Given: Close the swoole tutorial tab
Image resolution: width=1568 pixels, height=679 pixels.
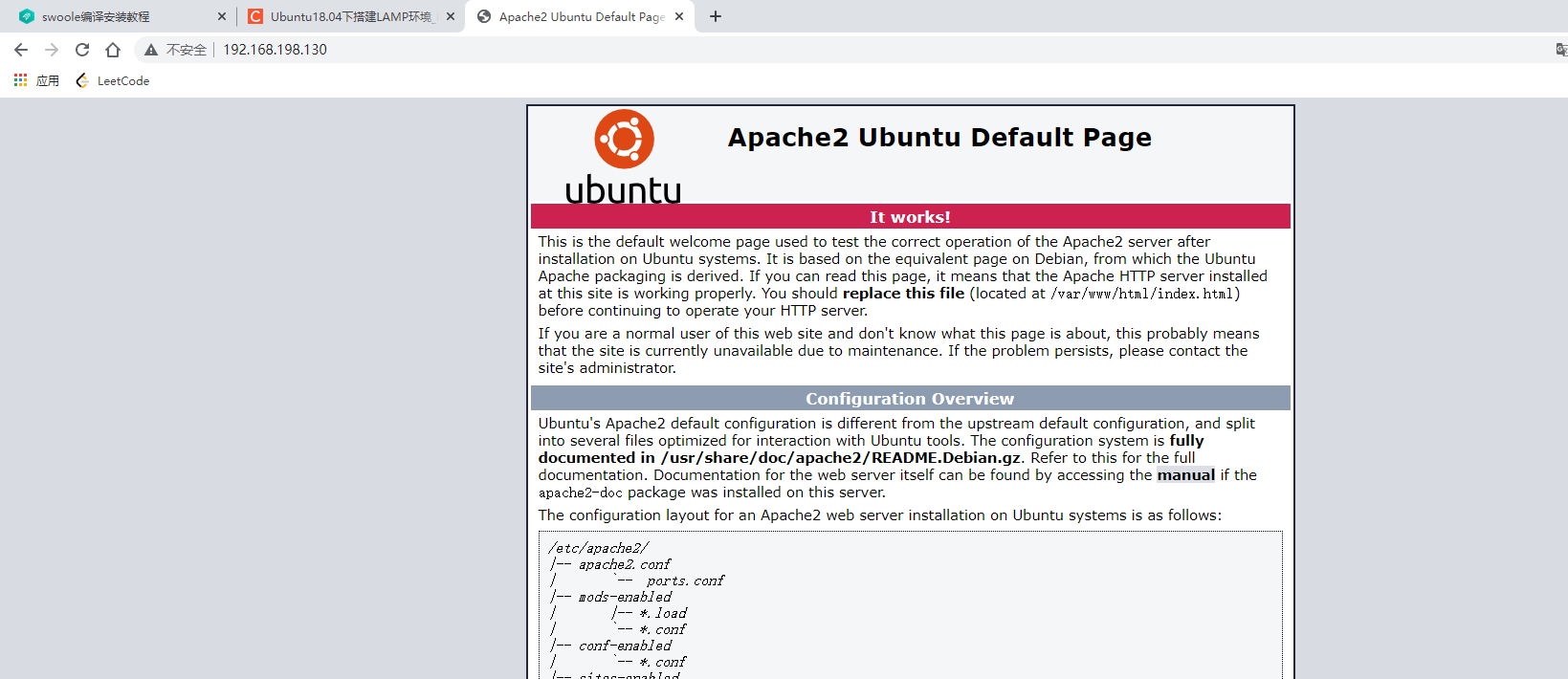Looking at the screenshot, I should pos(222,16).
